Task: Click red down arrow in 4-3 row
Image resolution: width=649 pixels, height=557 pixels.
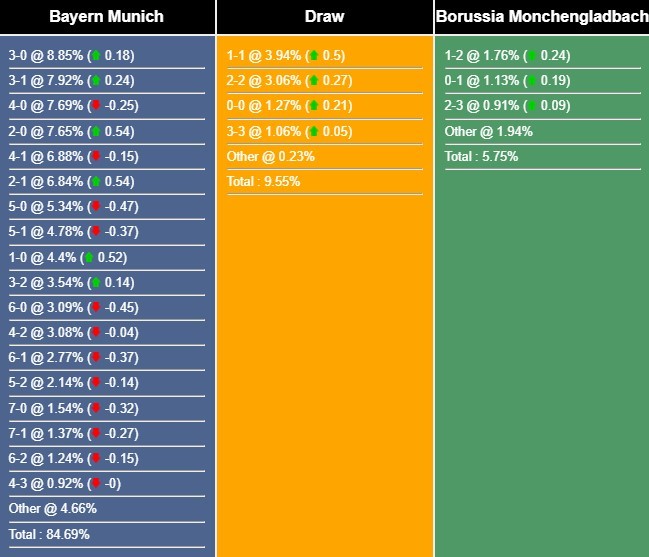Action: [x=96, y=483]
